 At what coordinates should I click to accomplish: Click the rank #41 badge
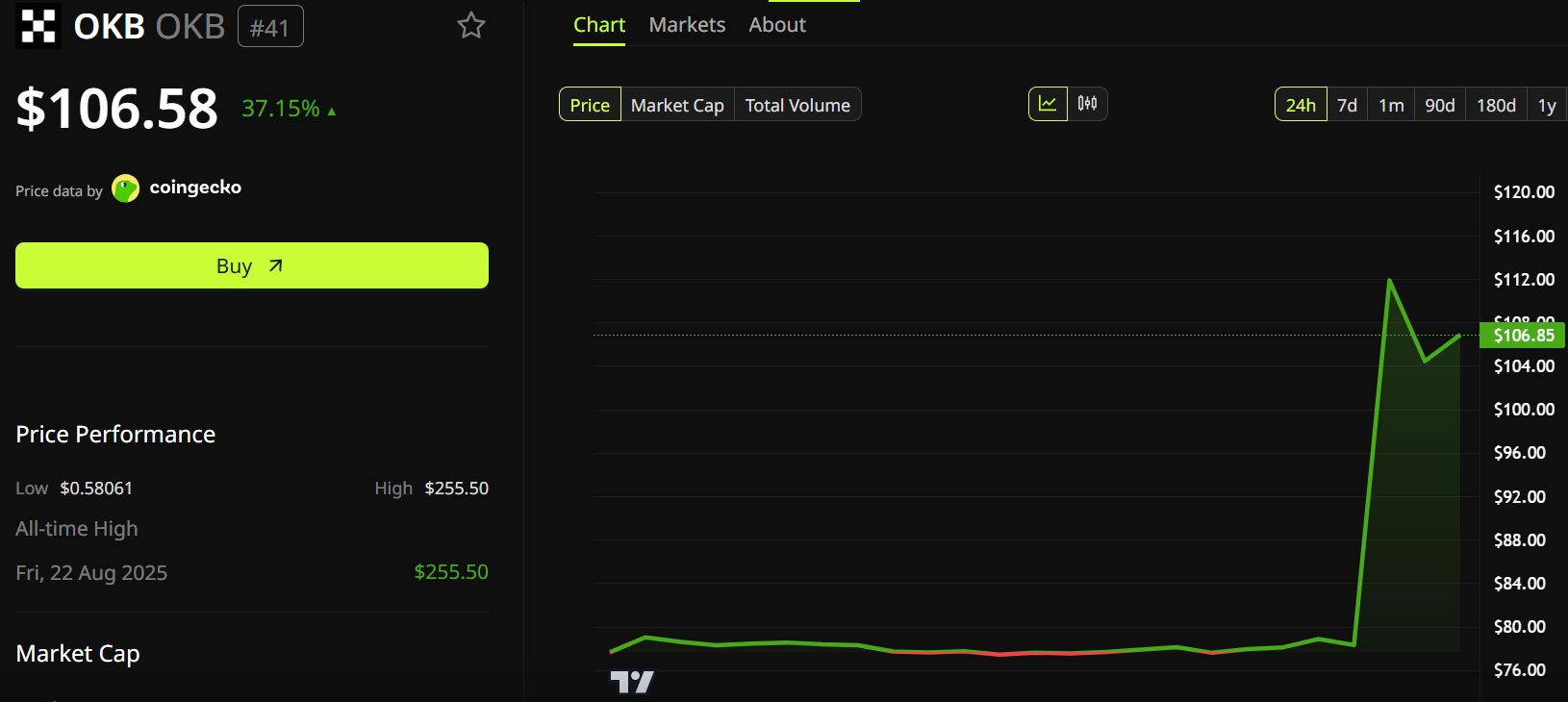270,27
